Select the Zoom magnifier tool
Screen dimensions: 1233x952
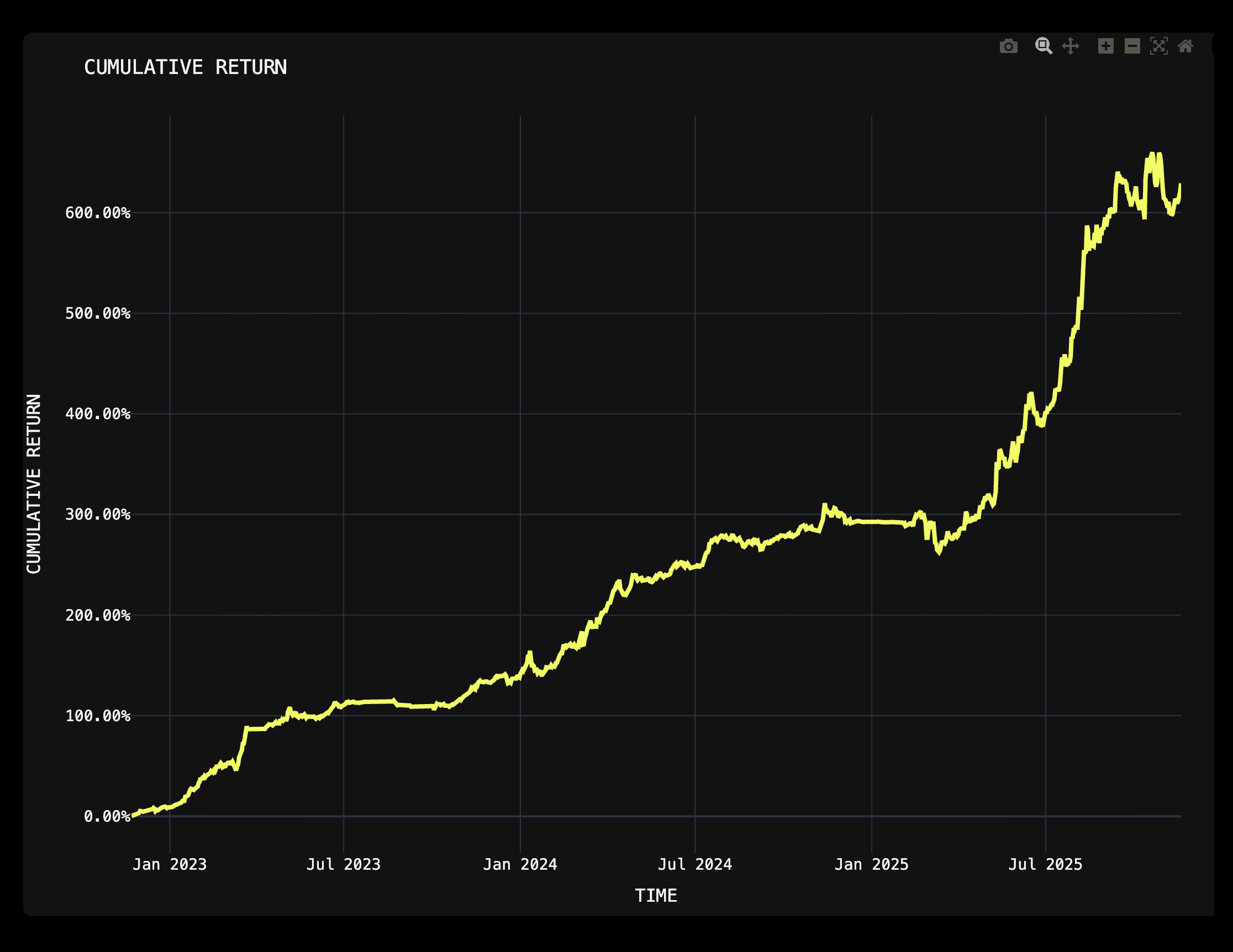tap(1044, 46)
